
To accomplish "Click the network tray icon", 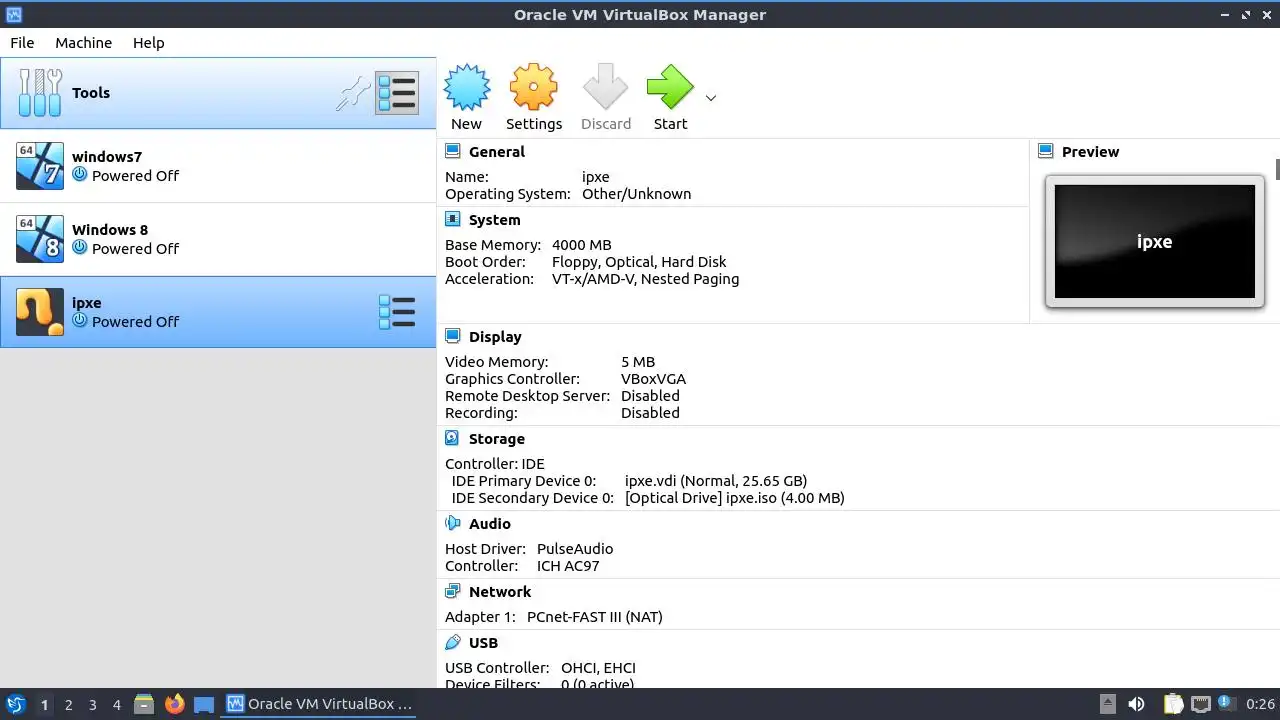I will tap(1200, 704).
